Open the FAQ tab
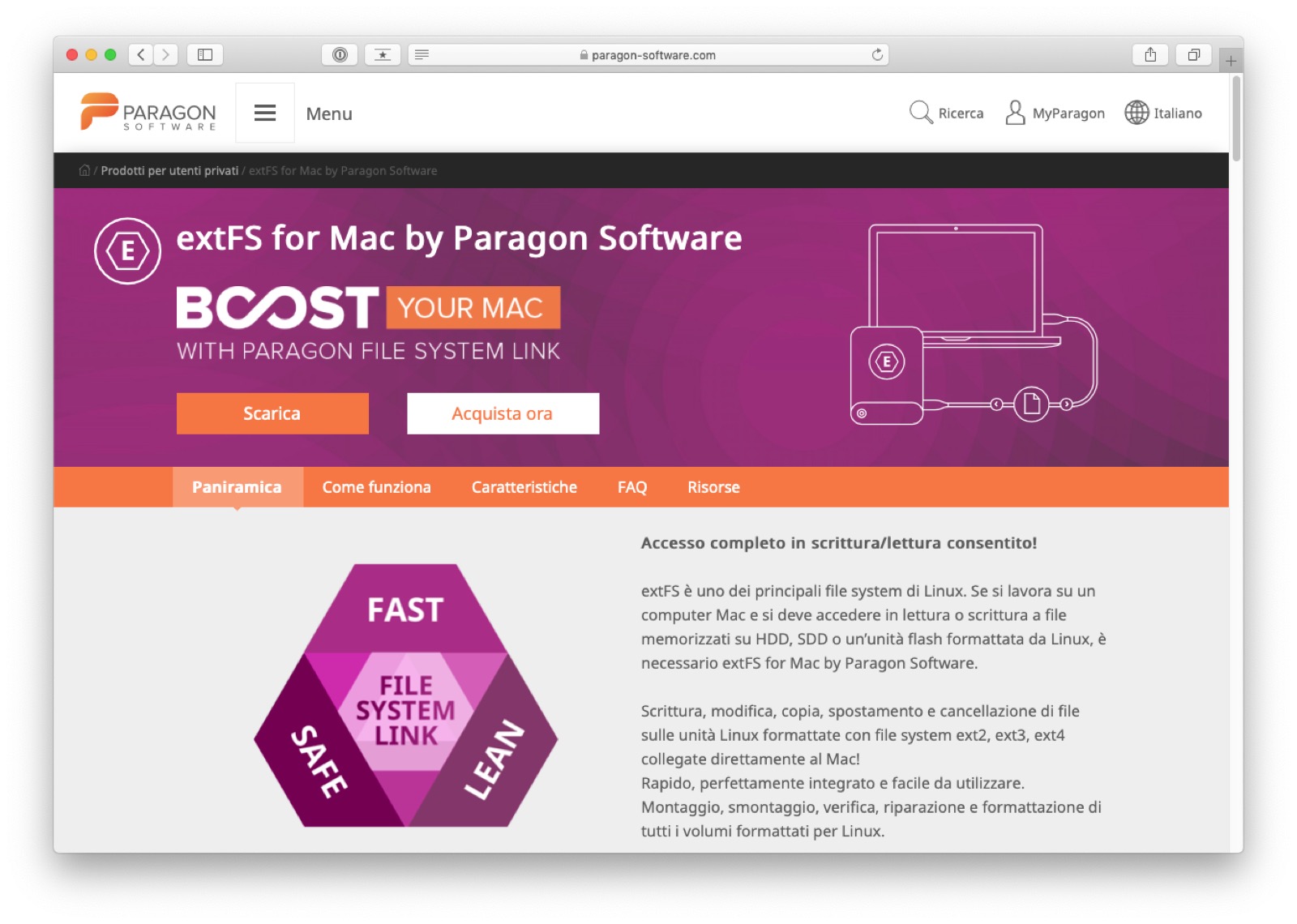 coord(631,487)
